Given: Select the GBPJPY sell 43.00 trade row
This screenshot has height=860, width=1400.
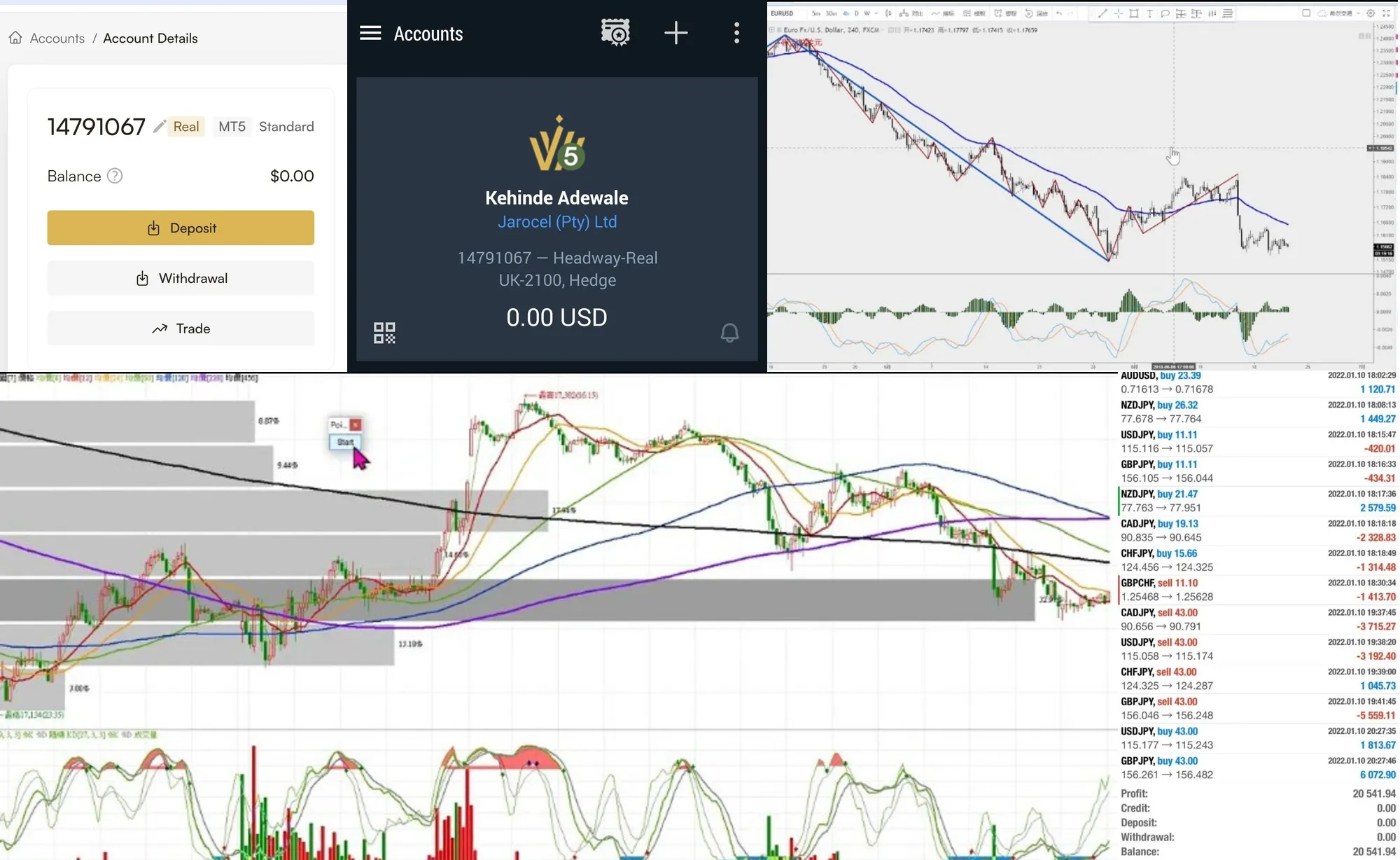Looking at the screenshot, I should (1258, 708).
